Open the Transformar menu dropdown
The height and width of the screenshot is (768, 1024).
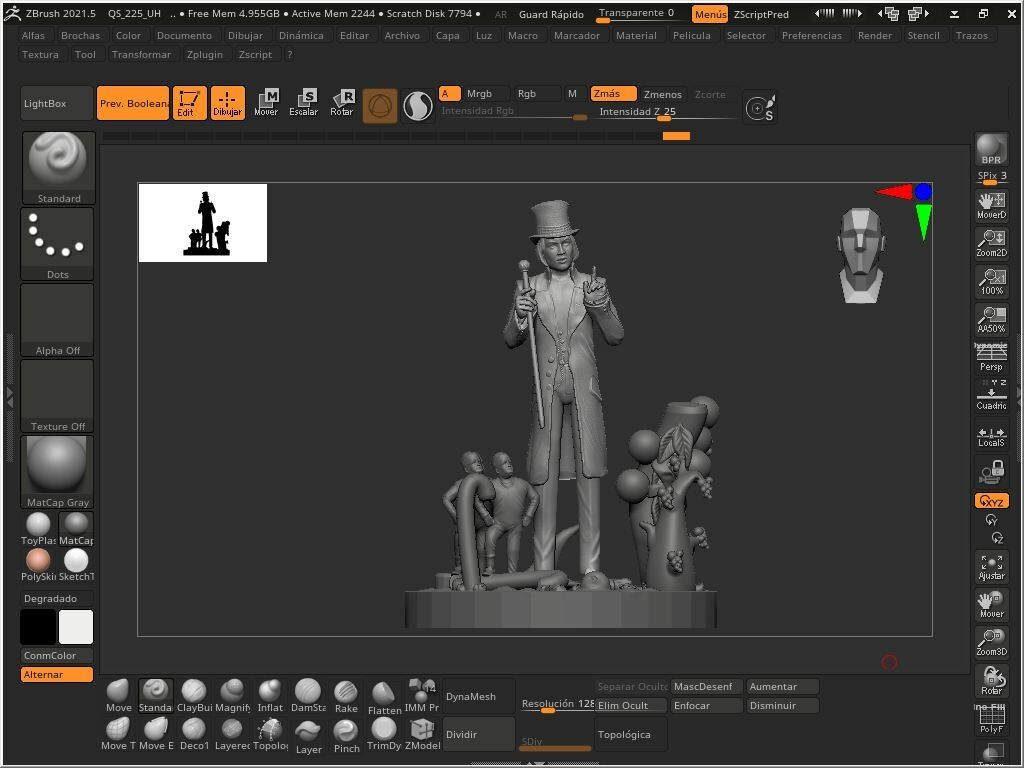(141, 54)
